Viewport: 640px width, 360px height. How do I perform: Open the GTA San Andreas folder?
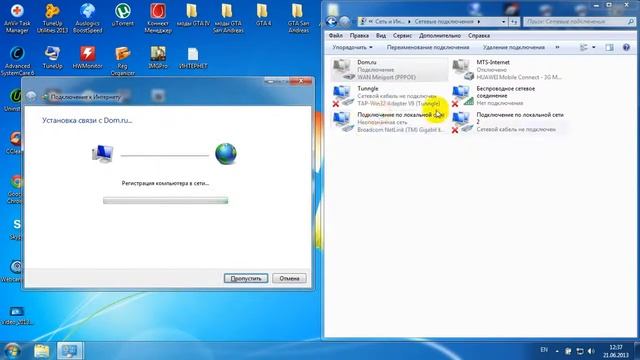[298, 19]
